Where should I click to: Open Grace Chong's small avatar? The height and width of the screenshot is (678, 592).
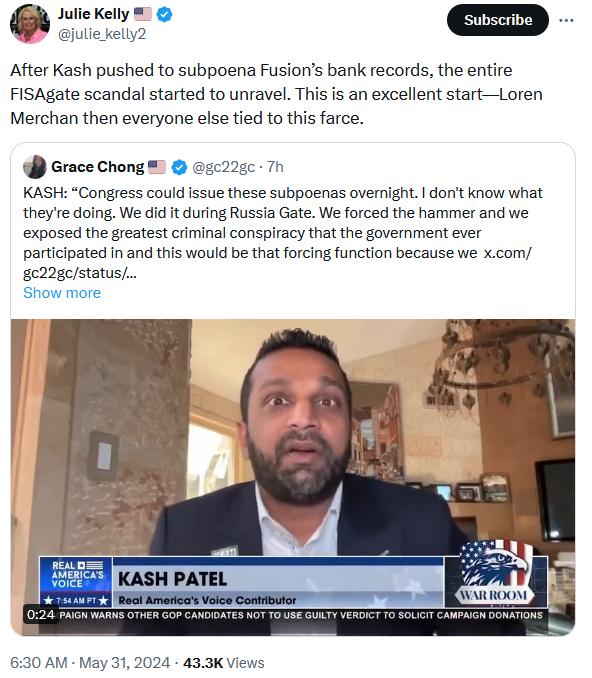pos(35,167)
